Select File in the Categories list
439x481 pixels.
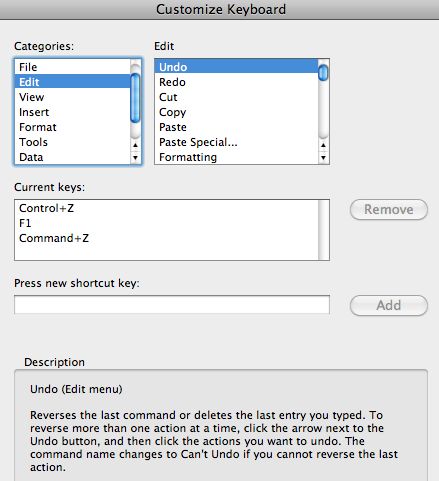pyautogui.click(x=72, y=67)
